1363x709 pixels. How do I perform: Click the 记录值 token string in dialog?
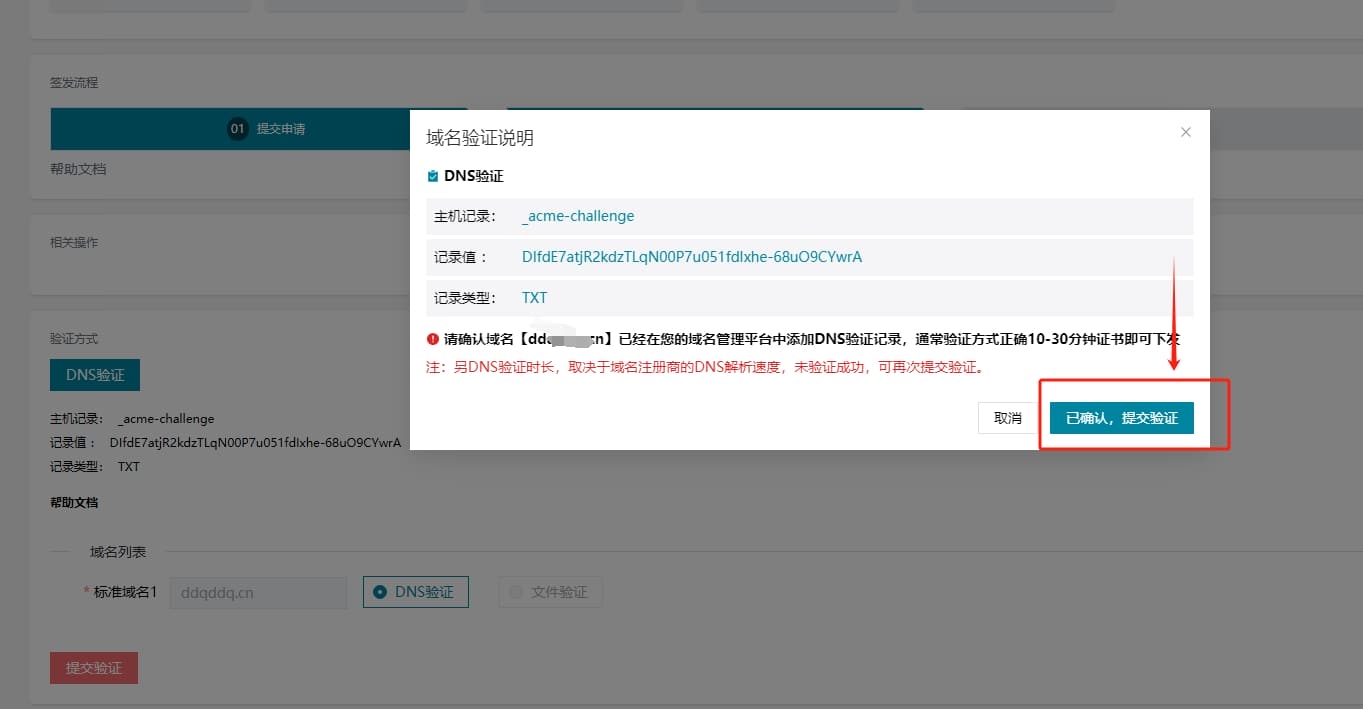(x=691, y=257)
